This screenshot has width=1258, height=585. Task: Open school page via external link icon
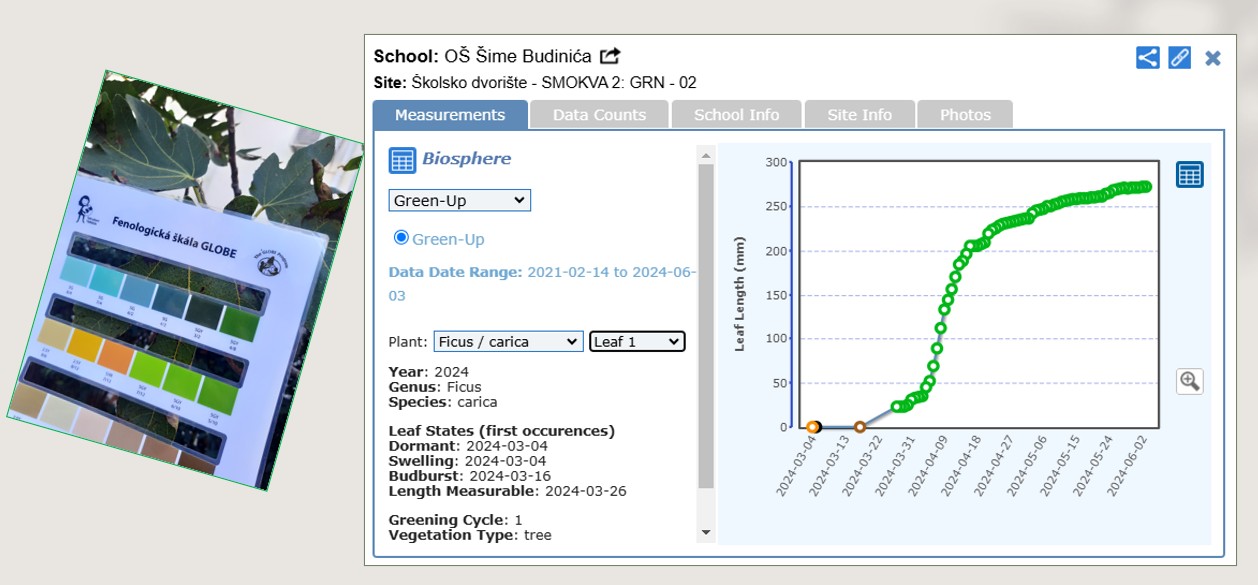(x=610, y=56)
